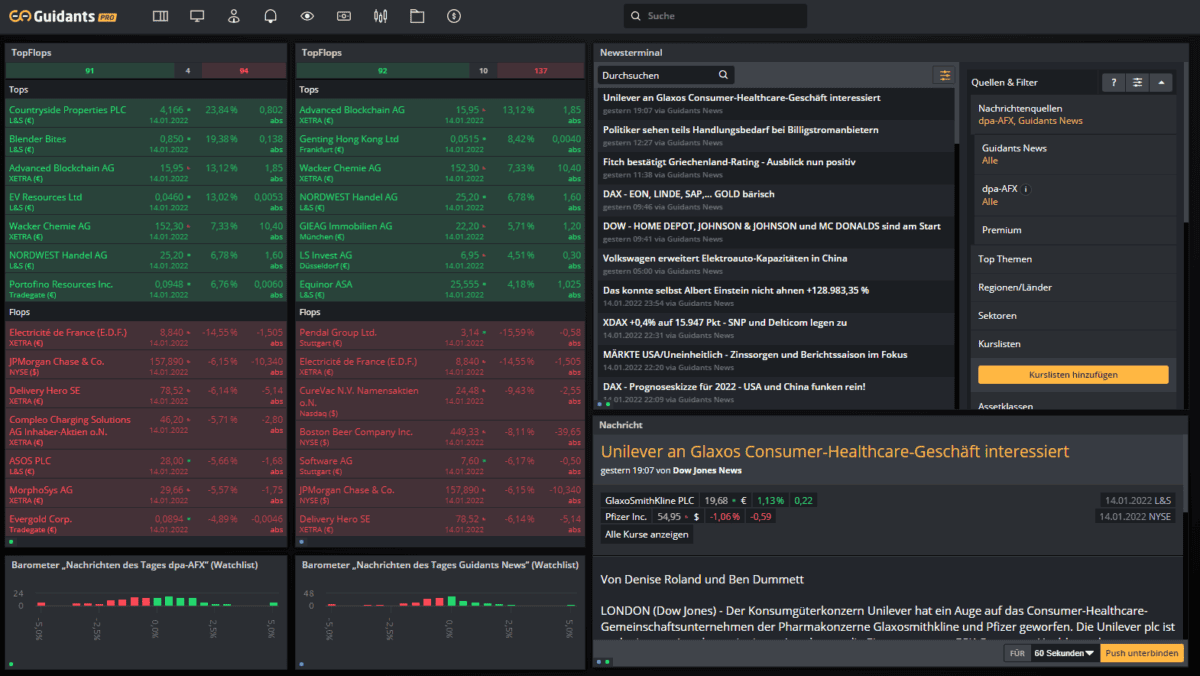Open the columns layout icon in header
1200x676 pixels.
click(161, 16)
